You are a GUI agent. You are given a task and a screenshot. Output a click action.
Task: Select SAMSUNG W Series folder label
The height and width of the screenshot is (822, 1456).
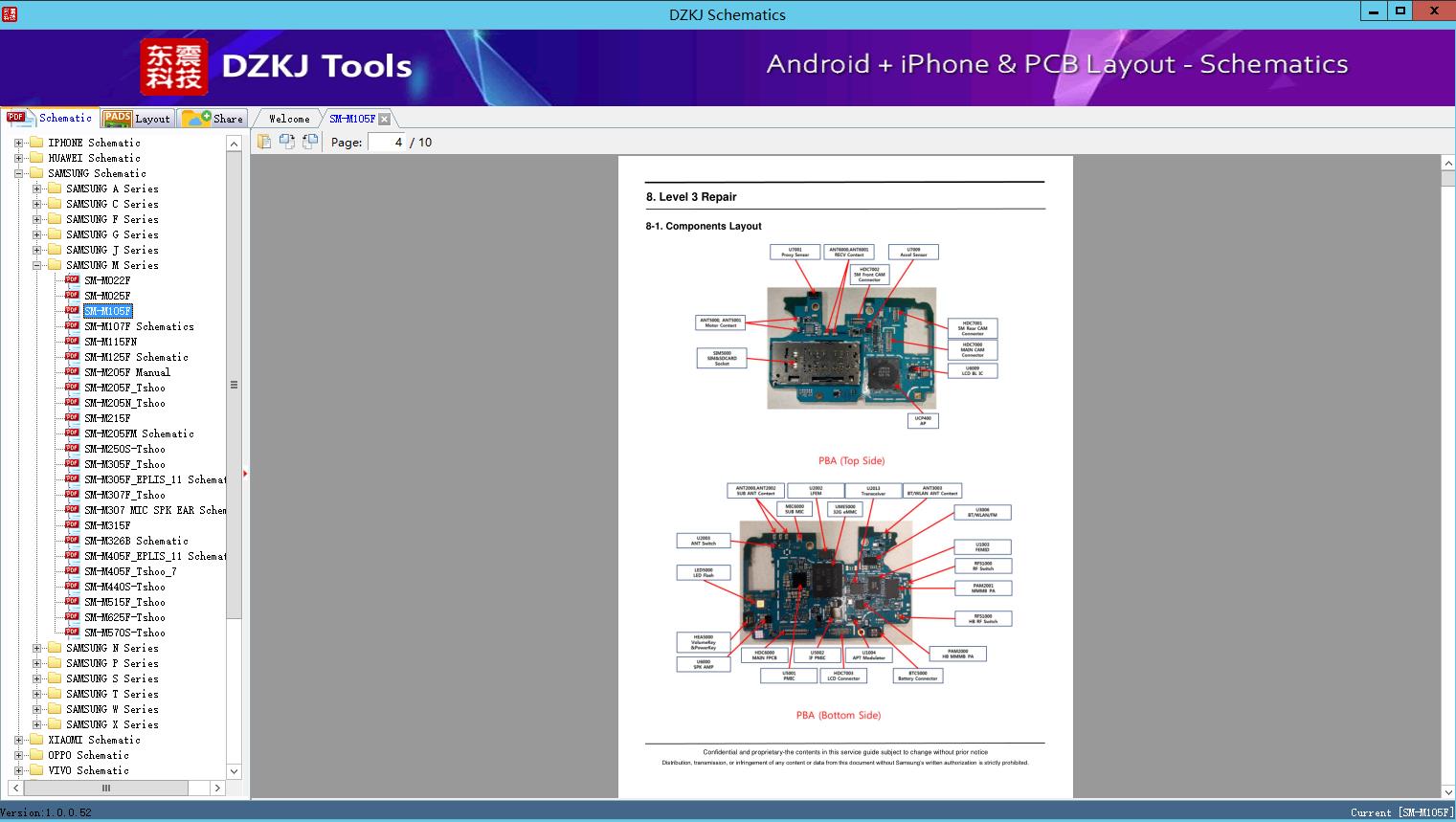coord(112,709)
